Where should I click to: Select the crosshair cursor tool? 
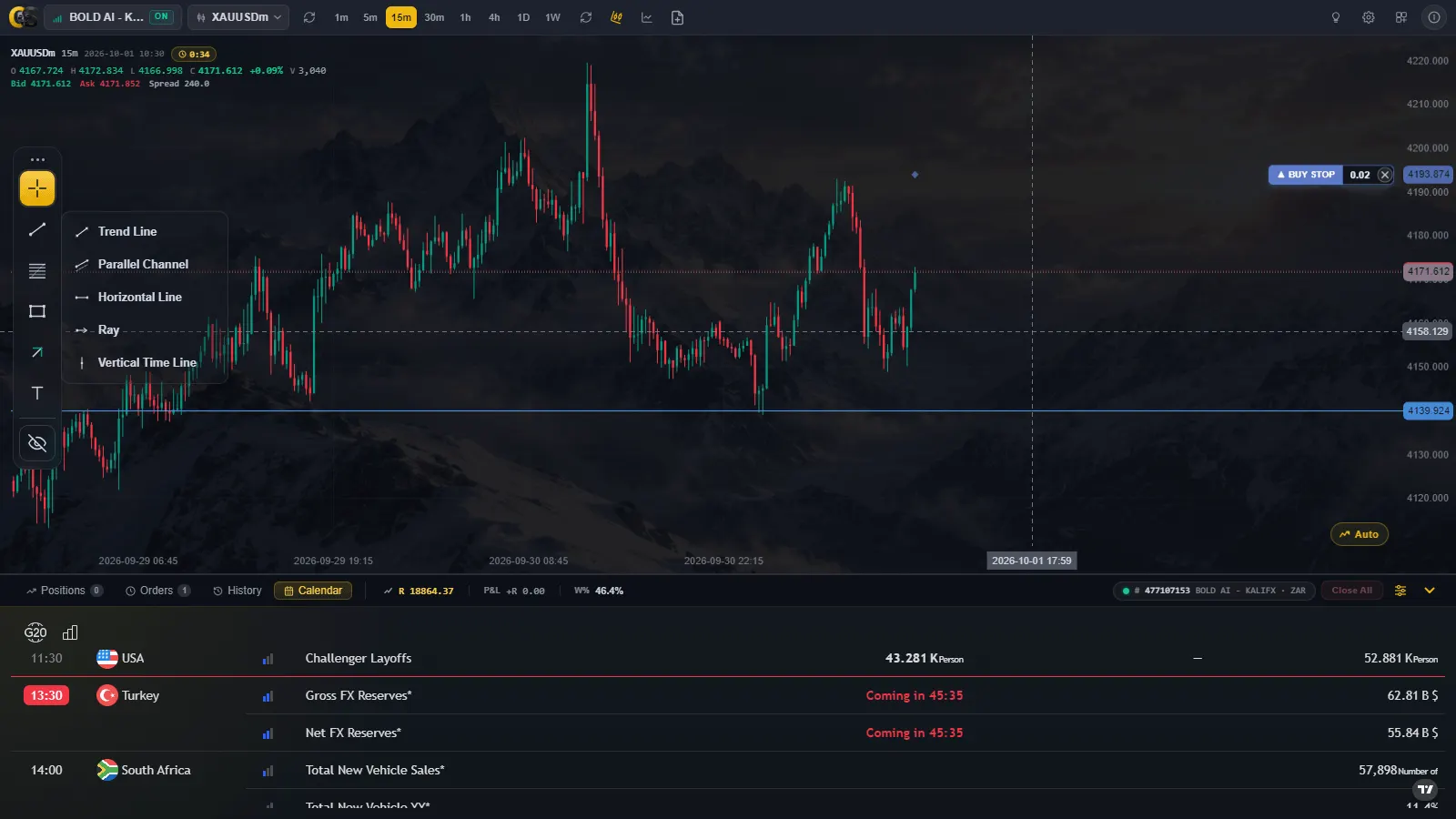point(37,188)
